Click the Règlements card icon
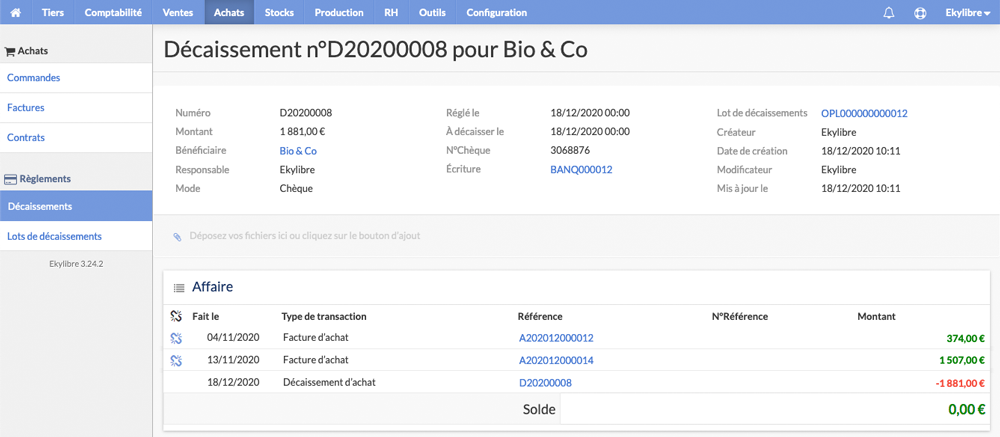1000x437 pixels. click(10, 179)
